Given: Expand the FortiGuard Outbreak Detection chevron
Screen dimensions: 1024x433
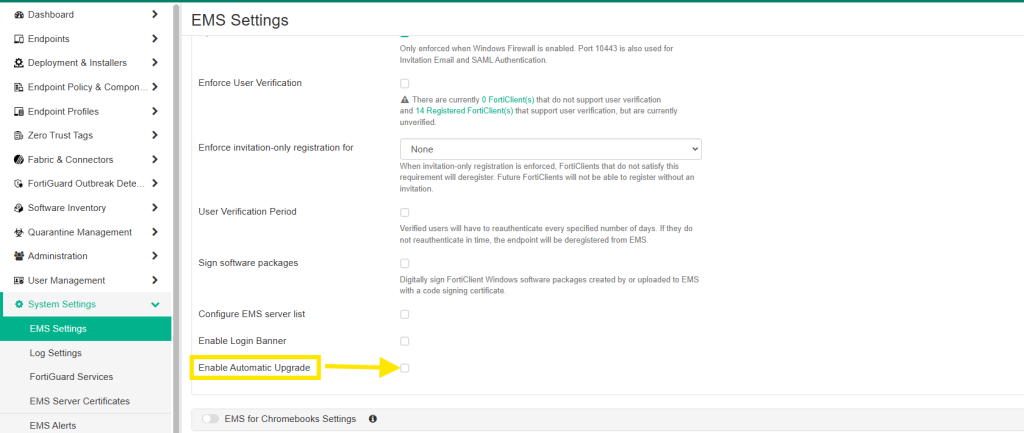Looking at the screenshot, I should tap(155, 184).
